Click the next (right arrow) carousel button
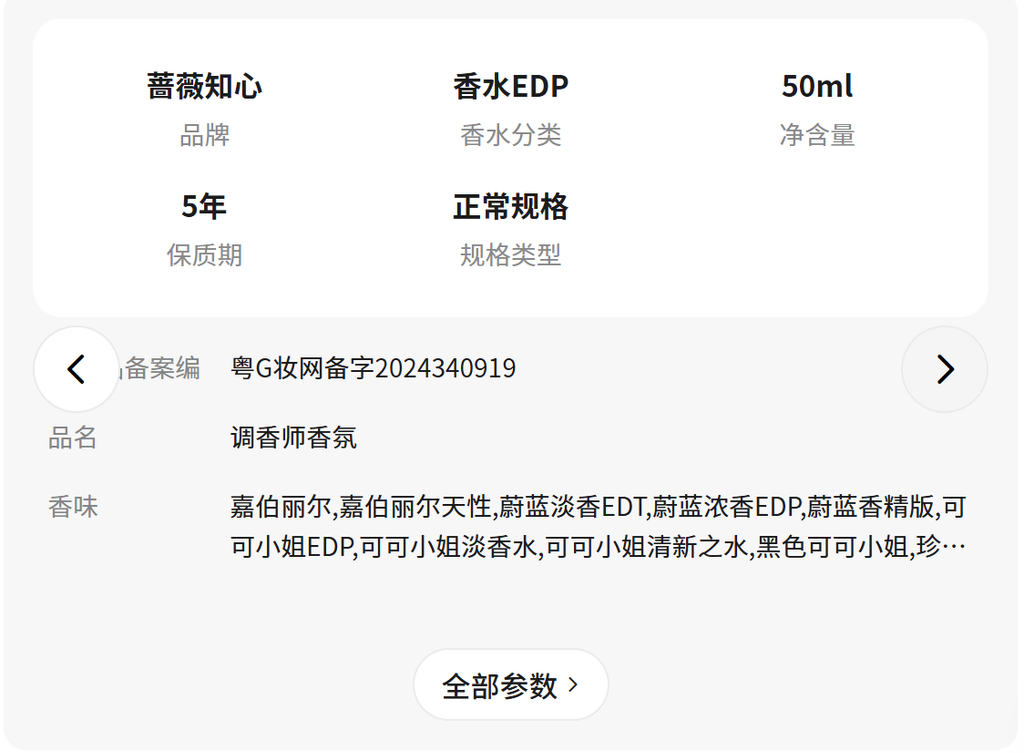Image resolution: width=1024 pixels, height=753 pixels. pos(944,369)
